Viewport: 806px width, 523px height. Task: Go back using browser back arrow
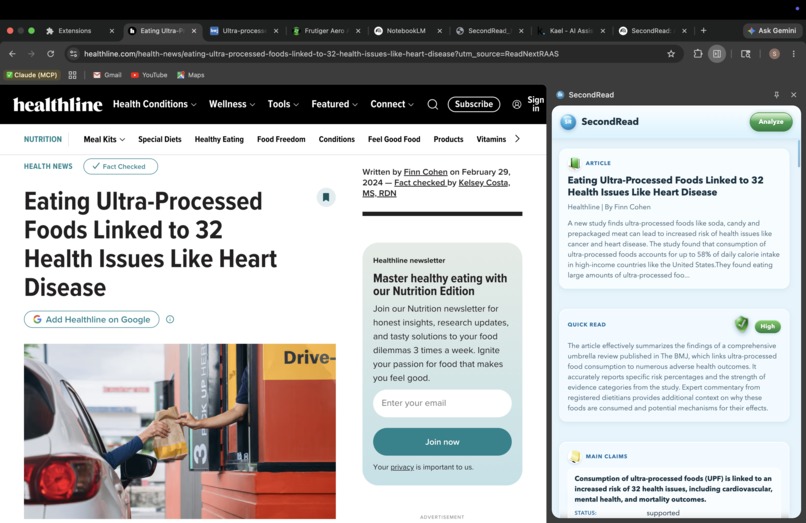[12, 53]
